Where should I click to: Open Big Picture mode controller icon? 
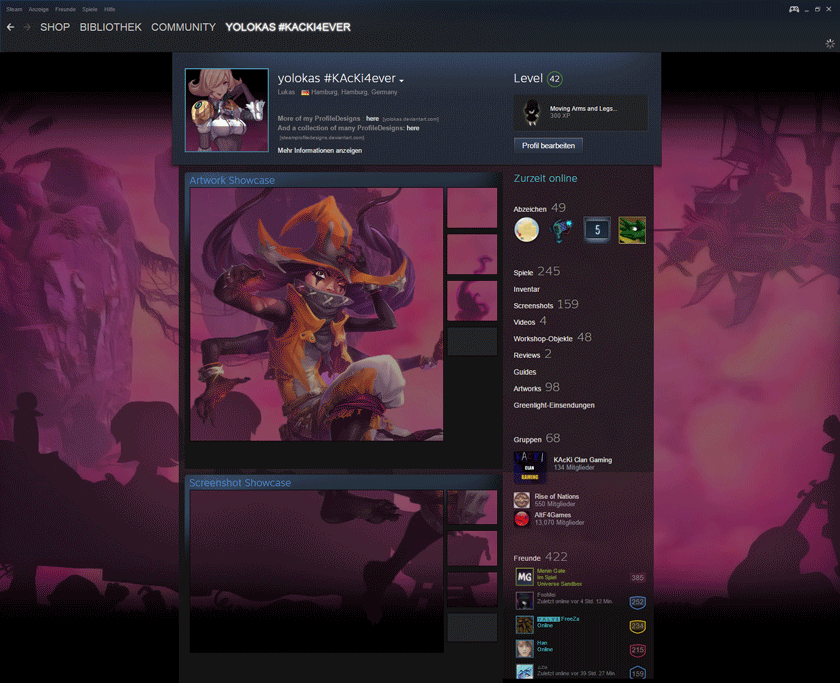click(x=794, y=9)
